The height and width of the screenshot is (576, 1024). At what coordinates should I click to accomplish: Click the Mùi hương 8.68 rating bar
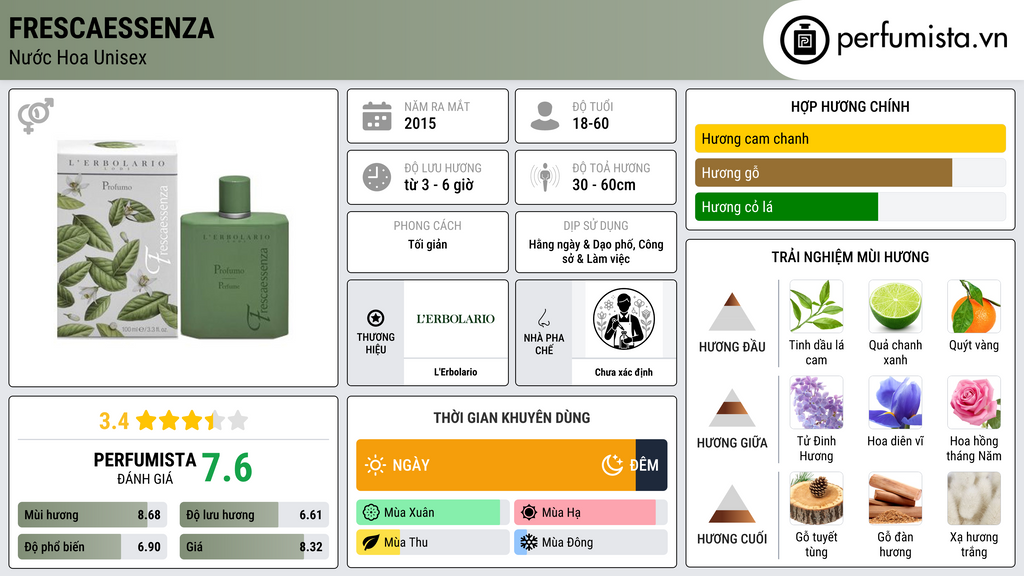[93, 515]
